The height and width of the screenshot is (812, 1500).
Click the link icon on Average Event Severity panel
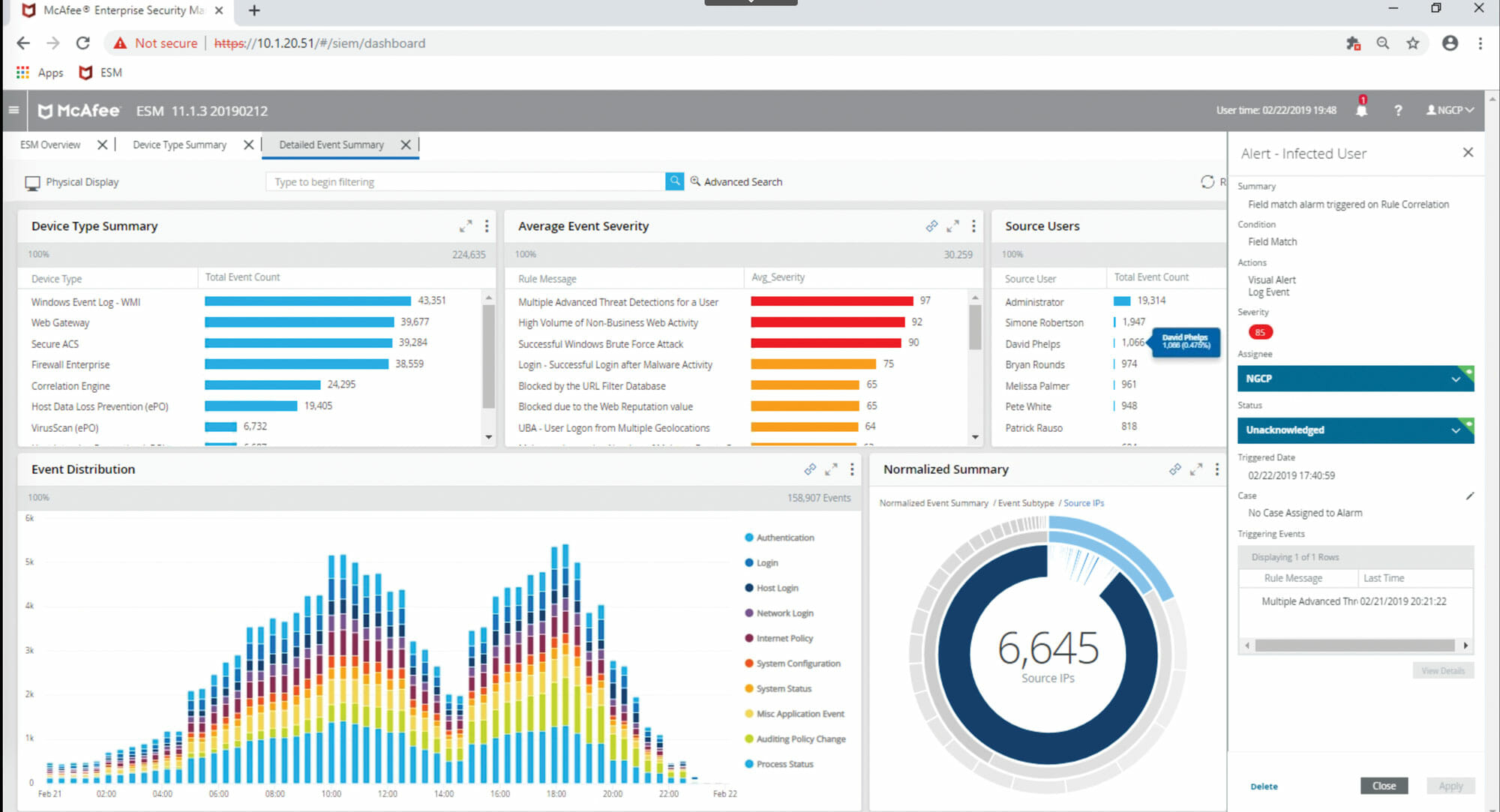click(x=931, y=226)
